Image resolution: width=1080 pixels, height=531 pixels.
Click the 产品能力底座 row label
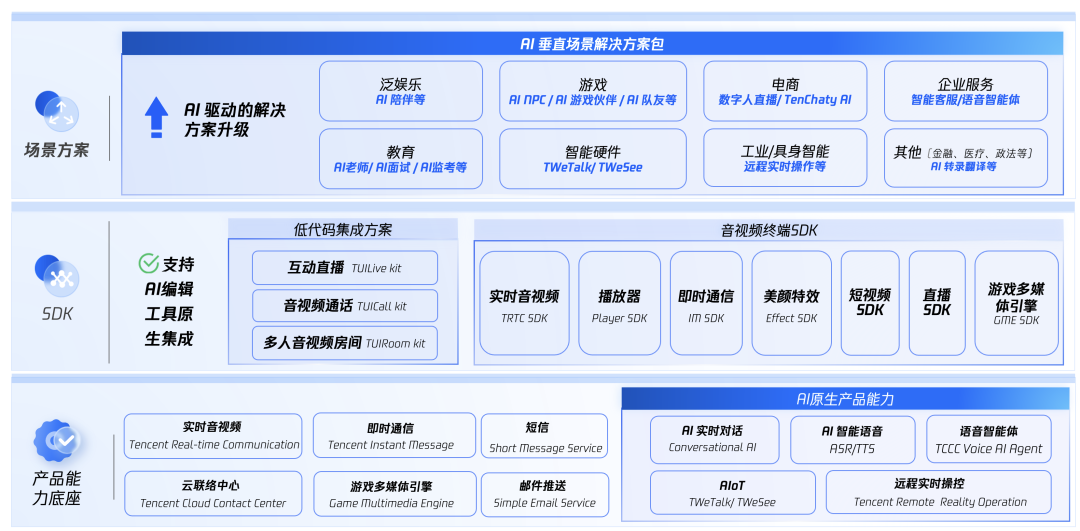[56, 488]
